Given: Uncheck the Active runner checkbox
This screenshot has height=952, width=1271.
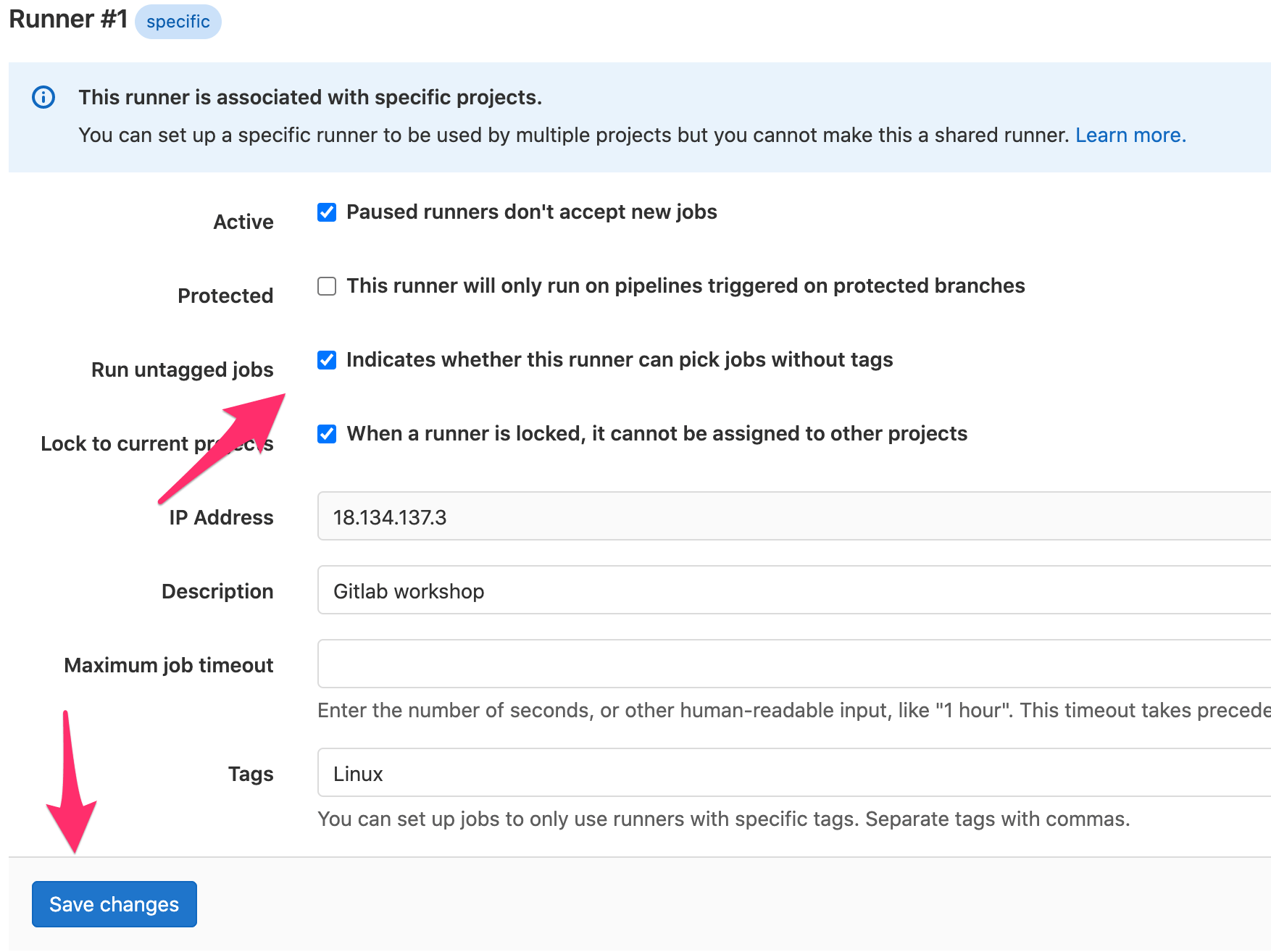Looking at the screenshot, I should [327, 212].
